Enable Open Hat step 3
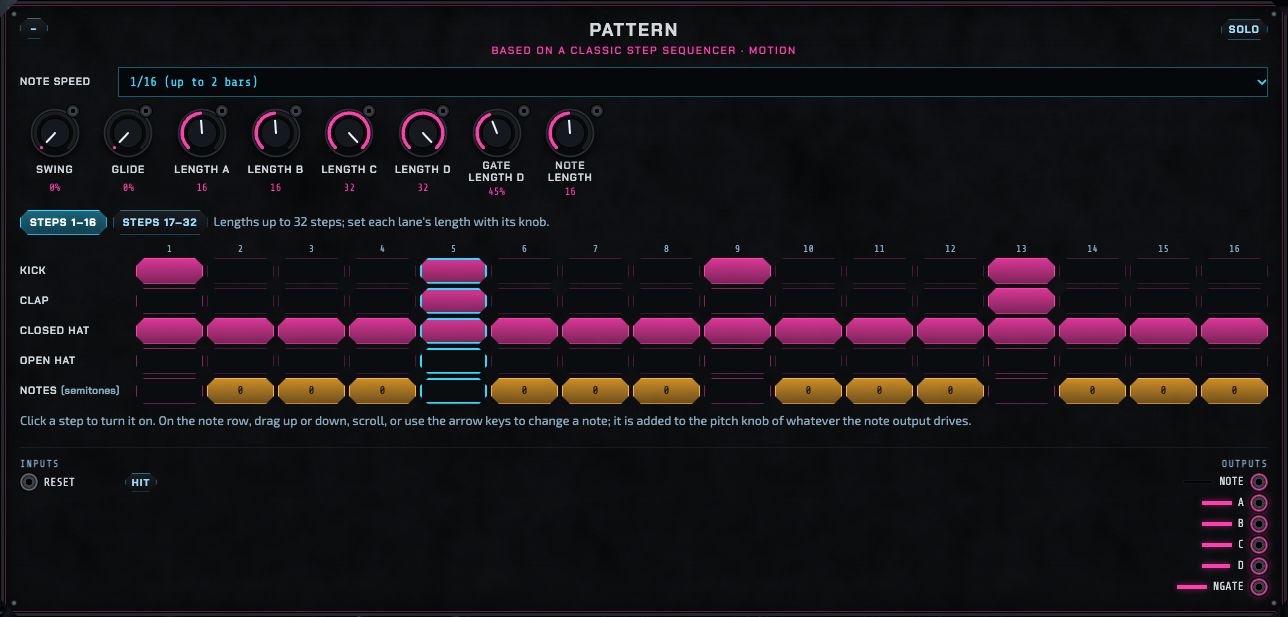This screenshot has height=617, width=1288. [312, 360]
